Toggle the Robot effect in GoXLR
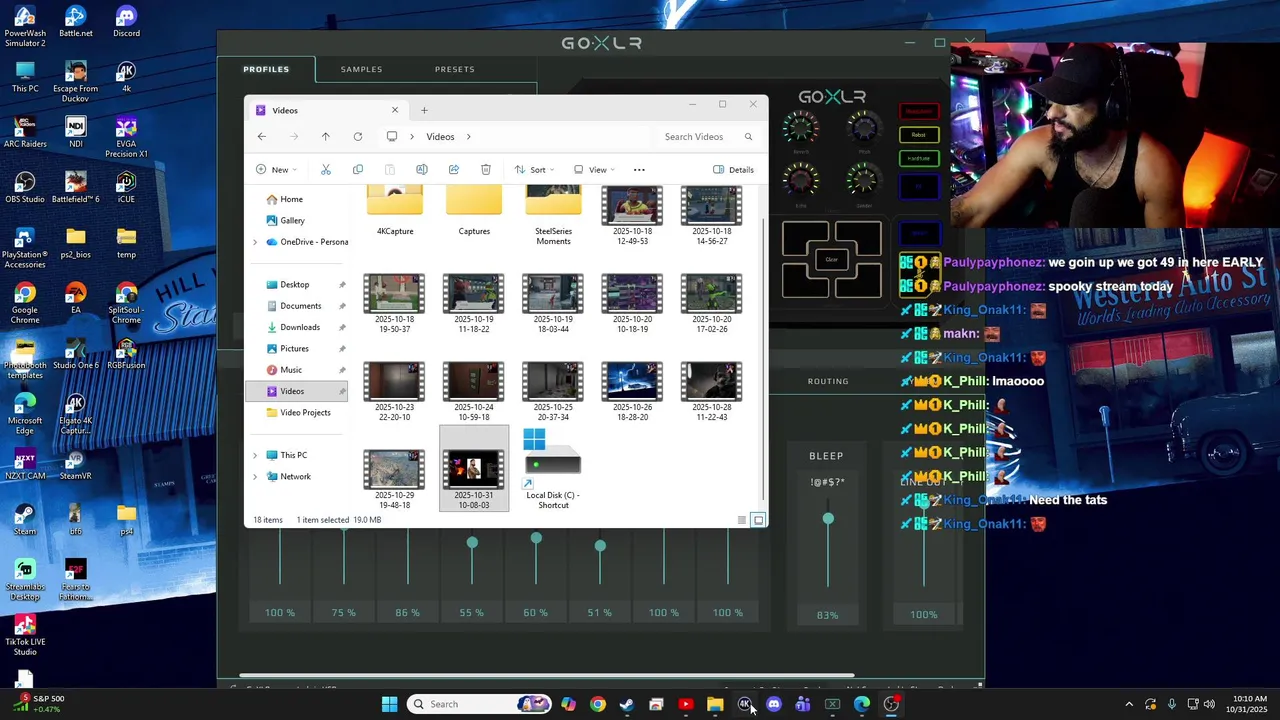1280x720 pixels. [918, 135]
